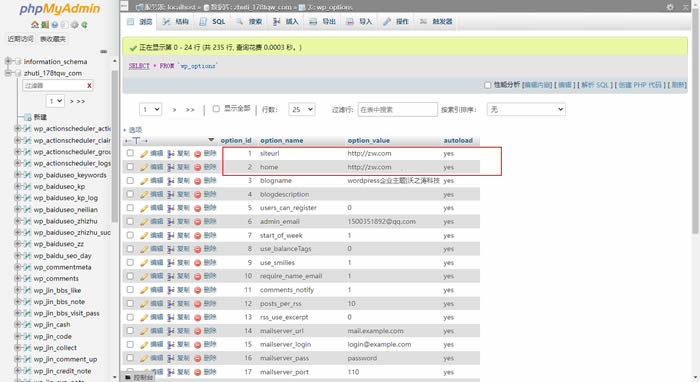Open the blue help documentation icon
This screenshot has height=382, width=700.
[x=54, y=25]
